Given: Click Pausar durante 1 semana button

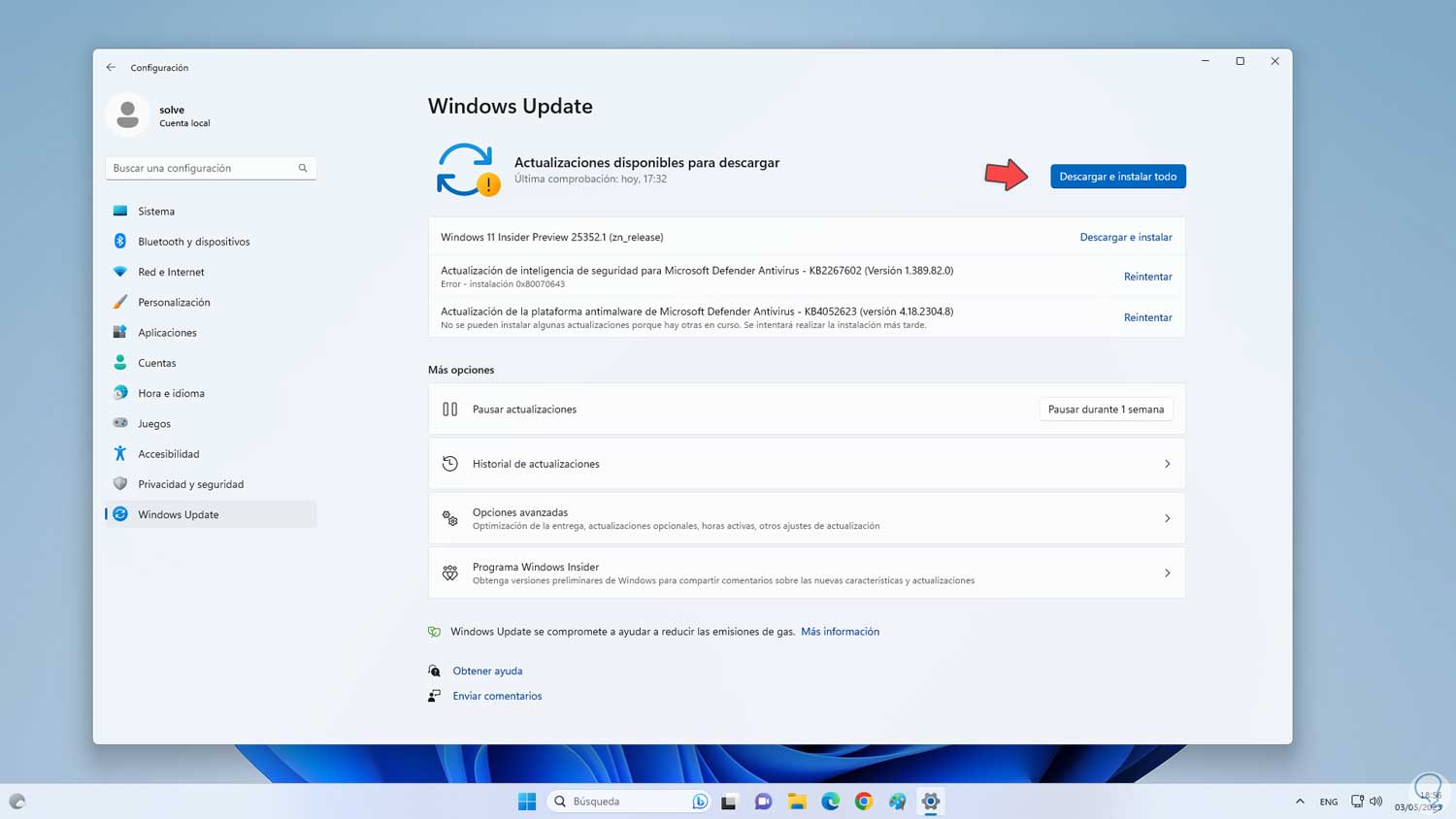Looking at the screenshot, I should (x=1106, y=409).
